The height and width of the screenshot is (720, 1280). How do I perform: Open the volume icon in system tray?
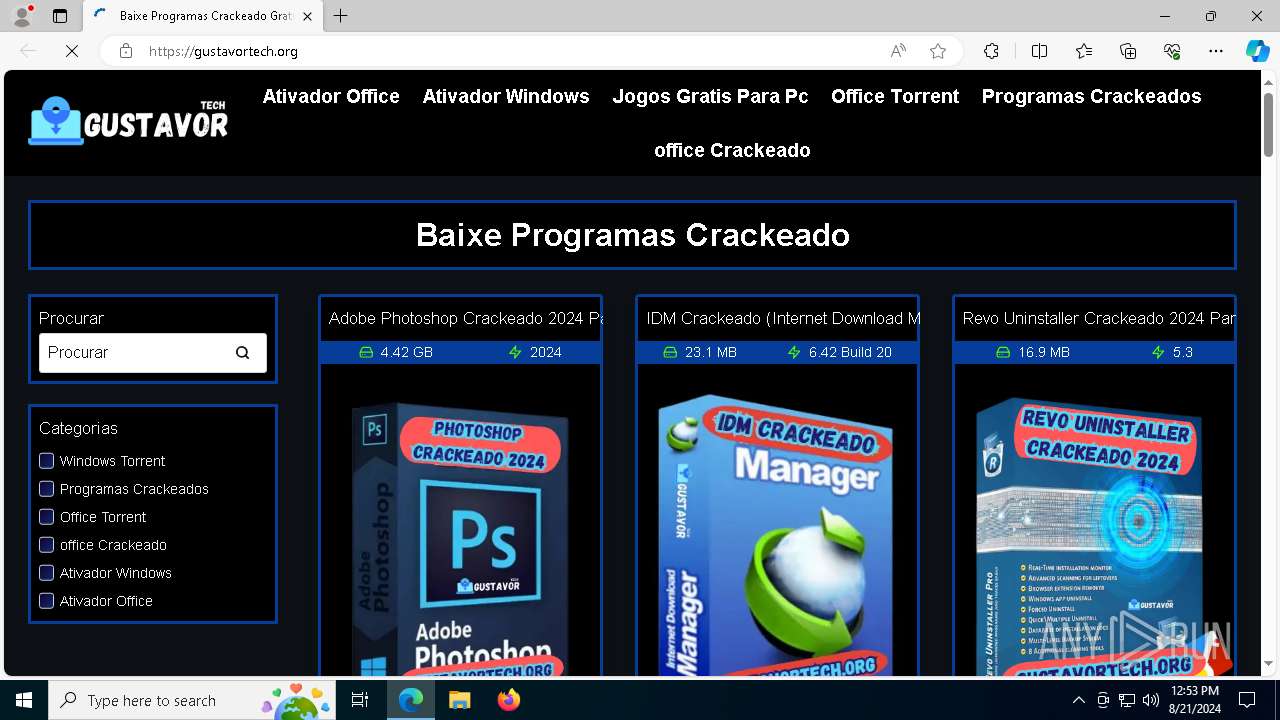1151,700
